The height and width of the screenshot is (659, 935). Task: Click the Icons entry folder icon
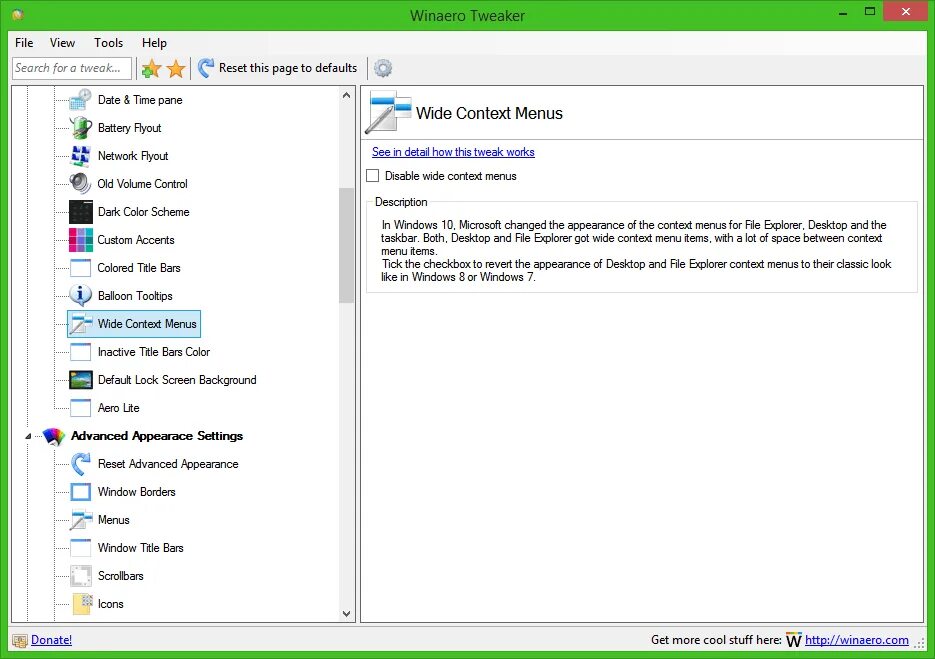click(82, 604)
